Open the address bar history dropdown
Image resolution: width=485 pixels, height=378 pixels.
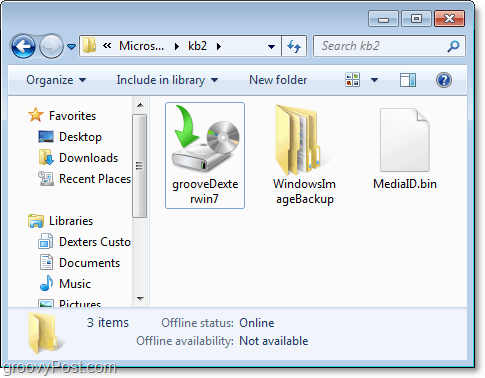pos(272,46)
